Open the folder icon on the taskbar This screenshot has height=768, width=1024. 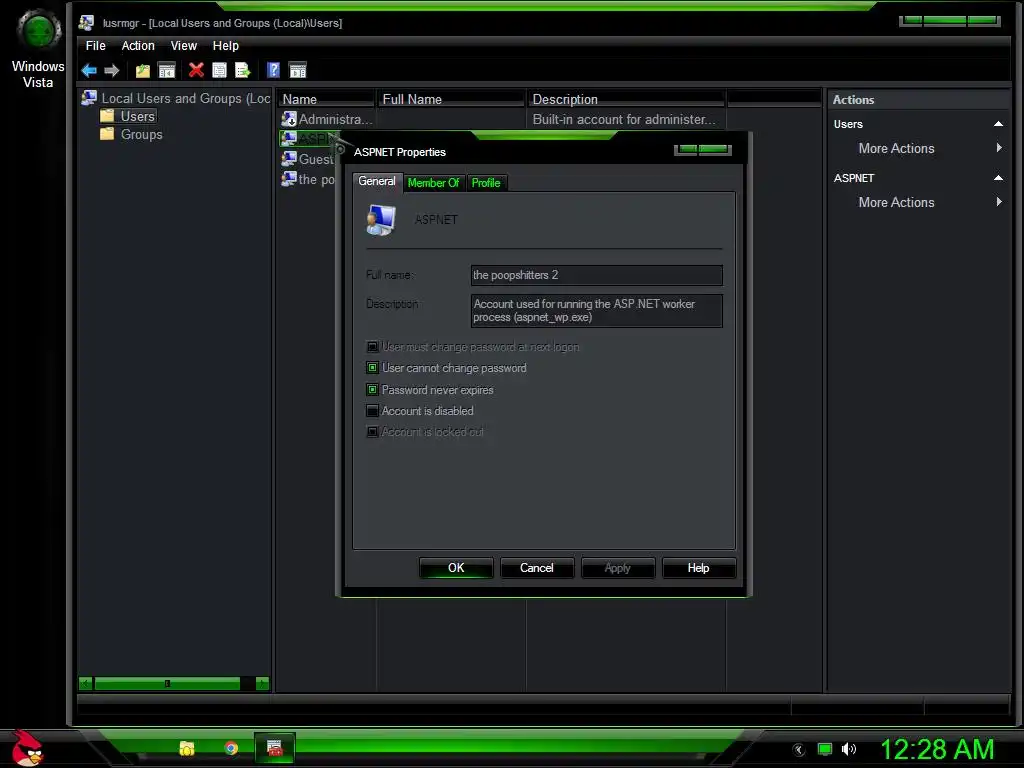[187, 748]
